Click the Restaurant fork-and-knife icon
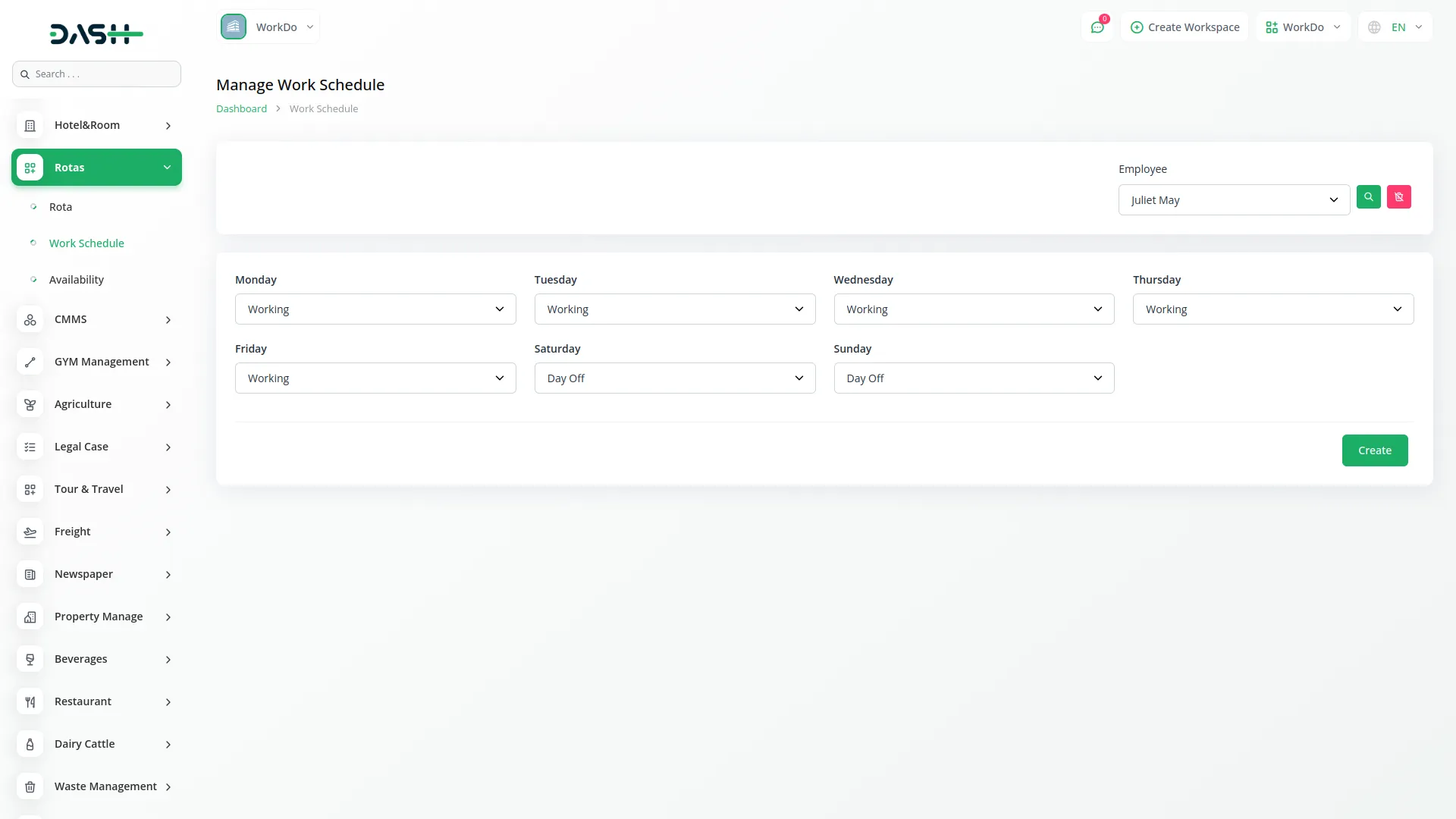The height and width of the screenshot is (819, 1456). 30,702
